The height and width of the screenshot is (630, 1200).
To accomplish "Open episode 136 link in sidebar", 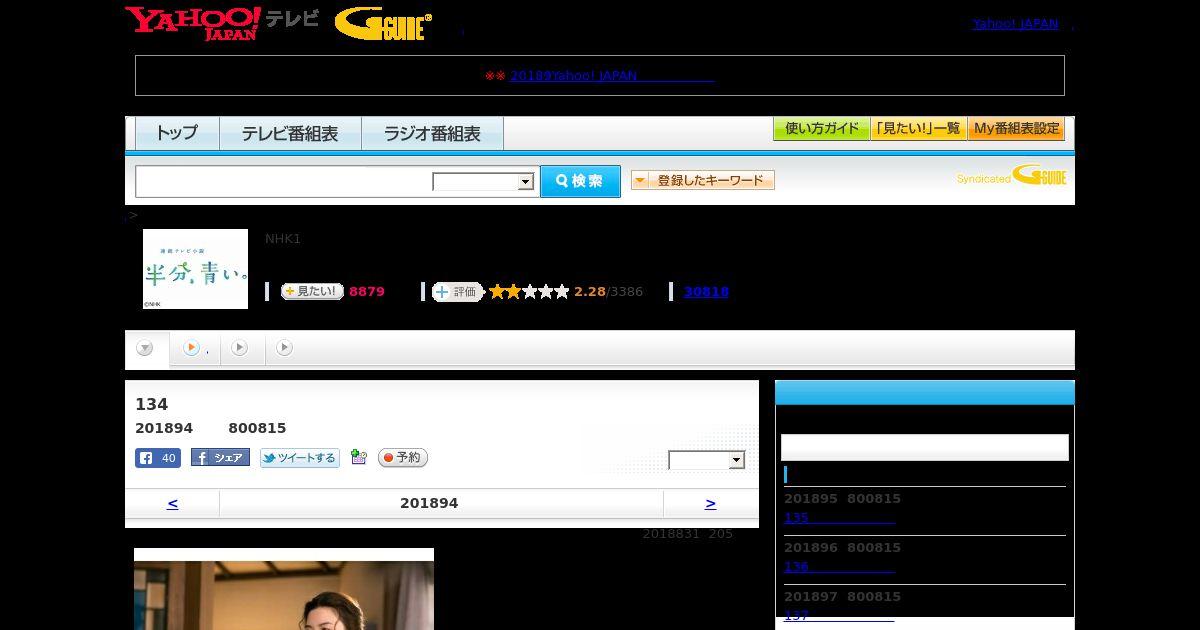I will tap(839, 567).
